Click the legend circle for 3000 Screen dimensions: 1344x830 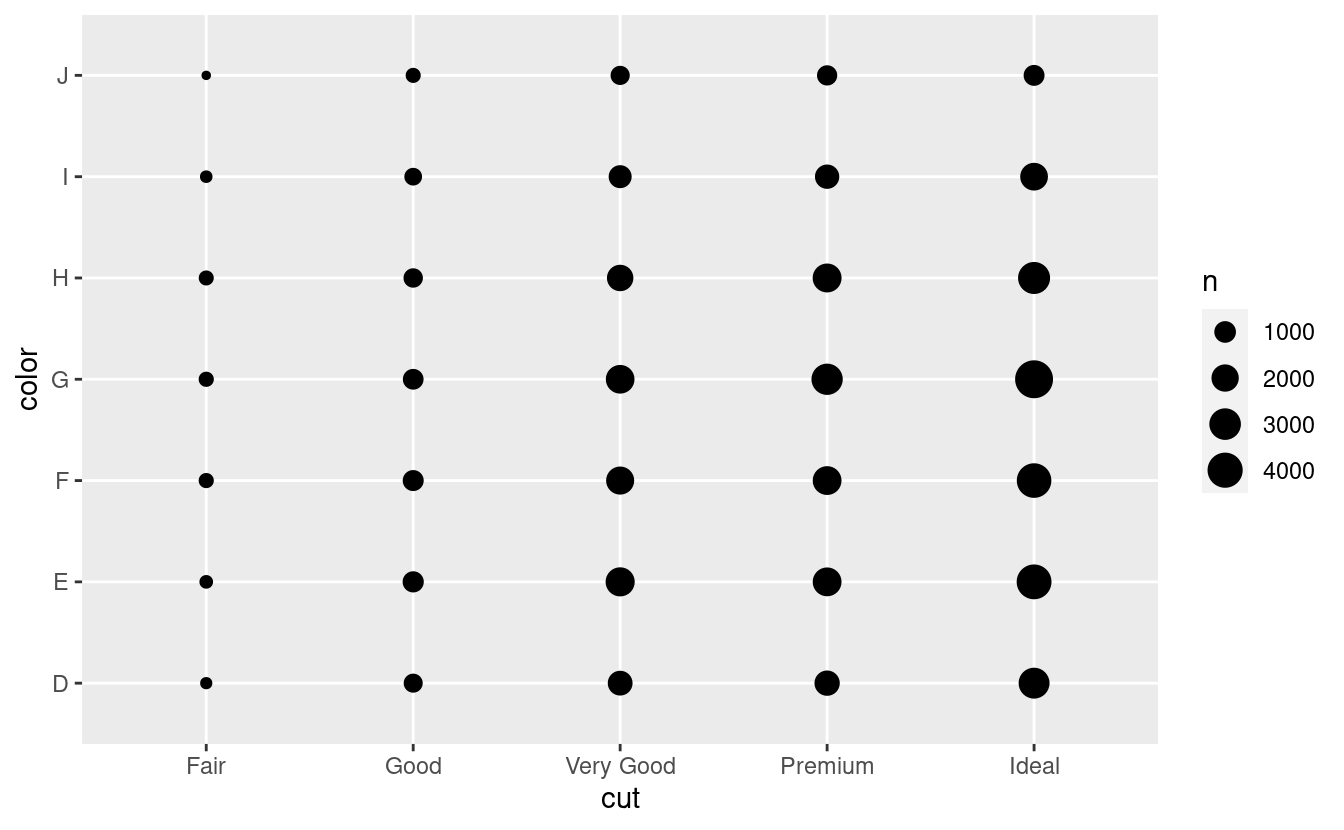coord(1225,425)
